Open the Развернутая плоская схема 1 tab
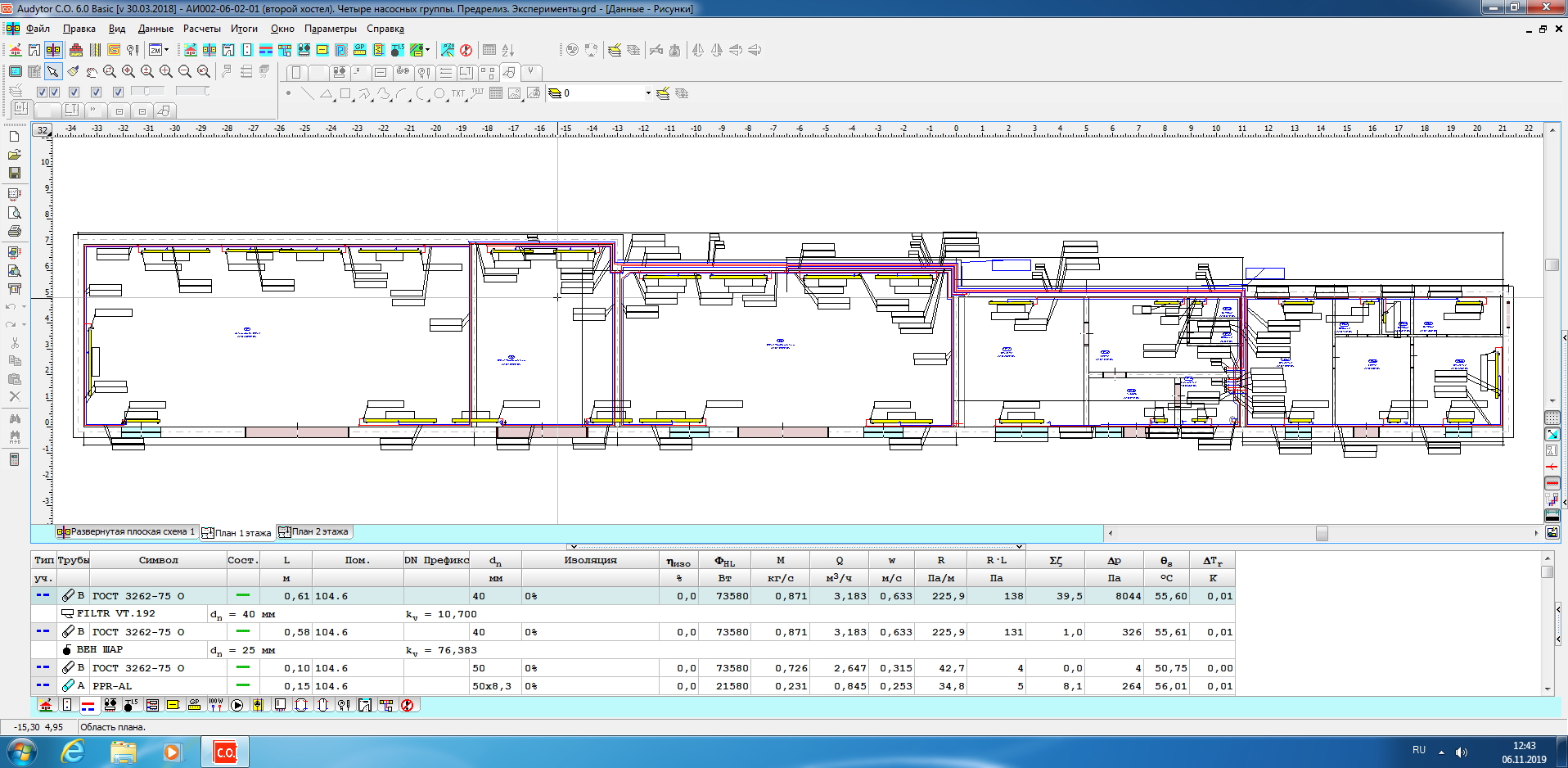Viewport: 1568px width, 768px height. [x=127, y=532]
